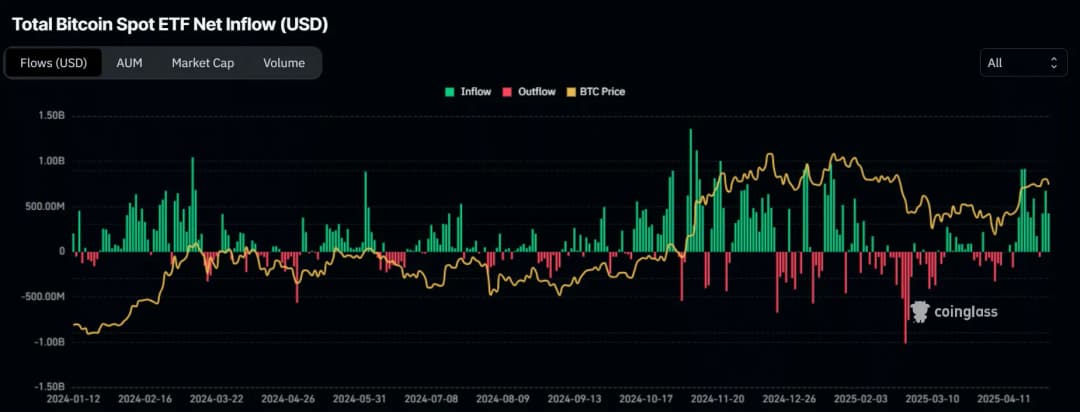Click the coinglass logo icon on the chart

click(919, 311)
